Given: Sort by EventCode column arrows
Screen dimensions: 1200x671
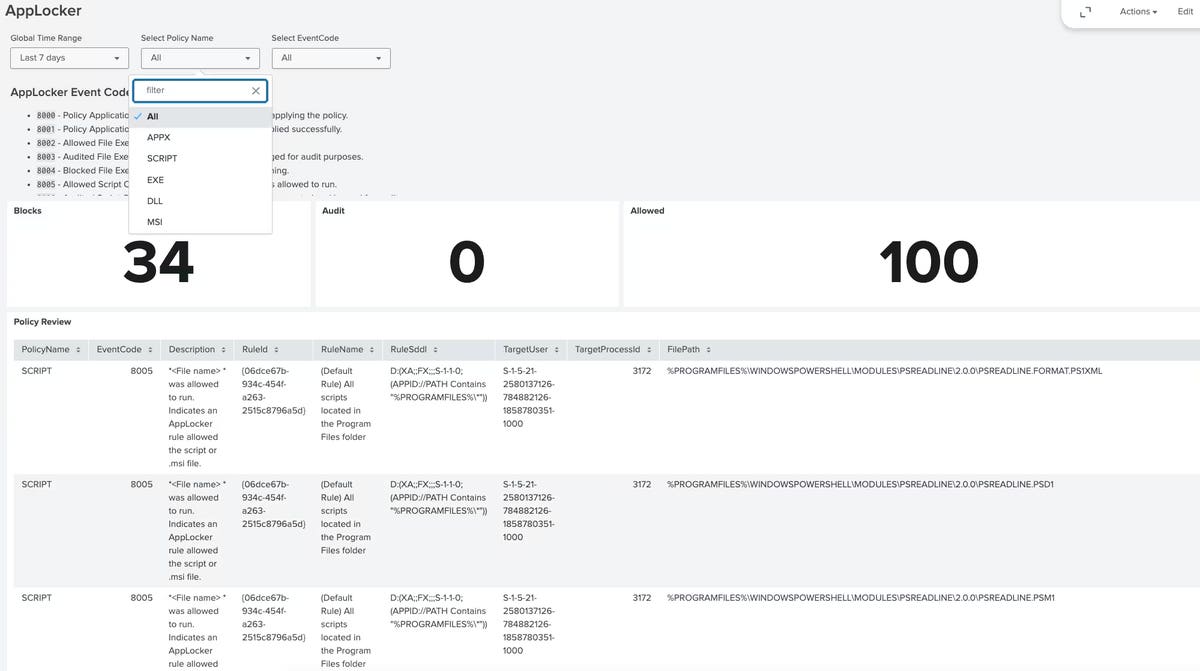Looking at the screenshot, I should (150, 350).
